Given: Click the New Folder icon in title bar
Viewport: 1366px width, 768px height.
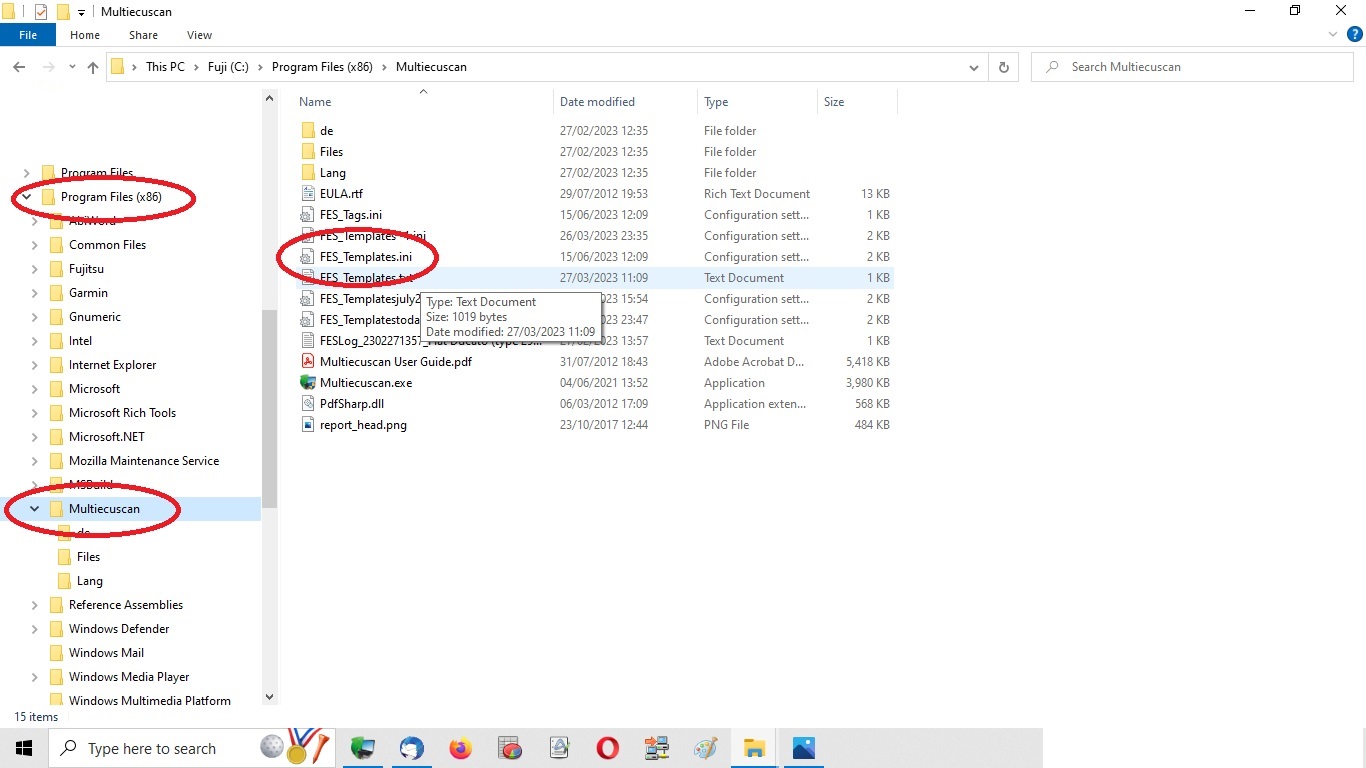Looking at the screenshot, I should pyautogui.click(x=63, y=12).
